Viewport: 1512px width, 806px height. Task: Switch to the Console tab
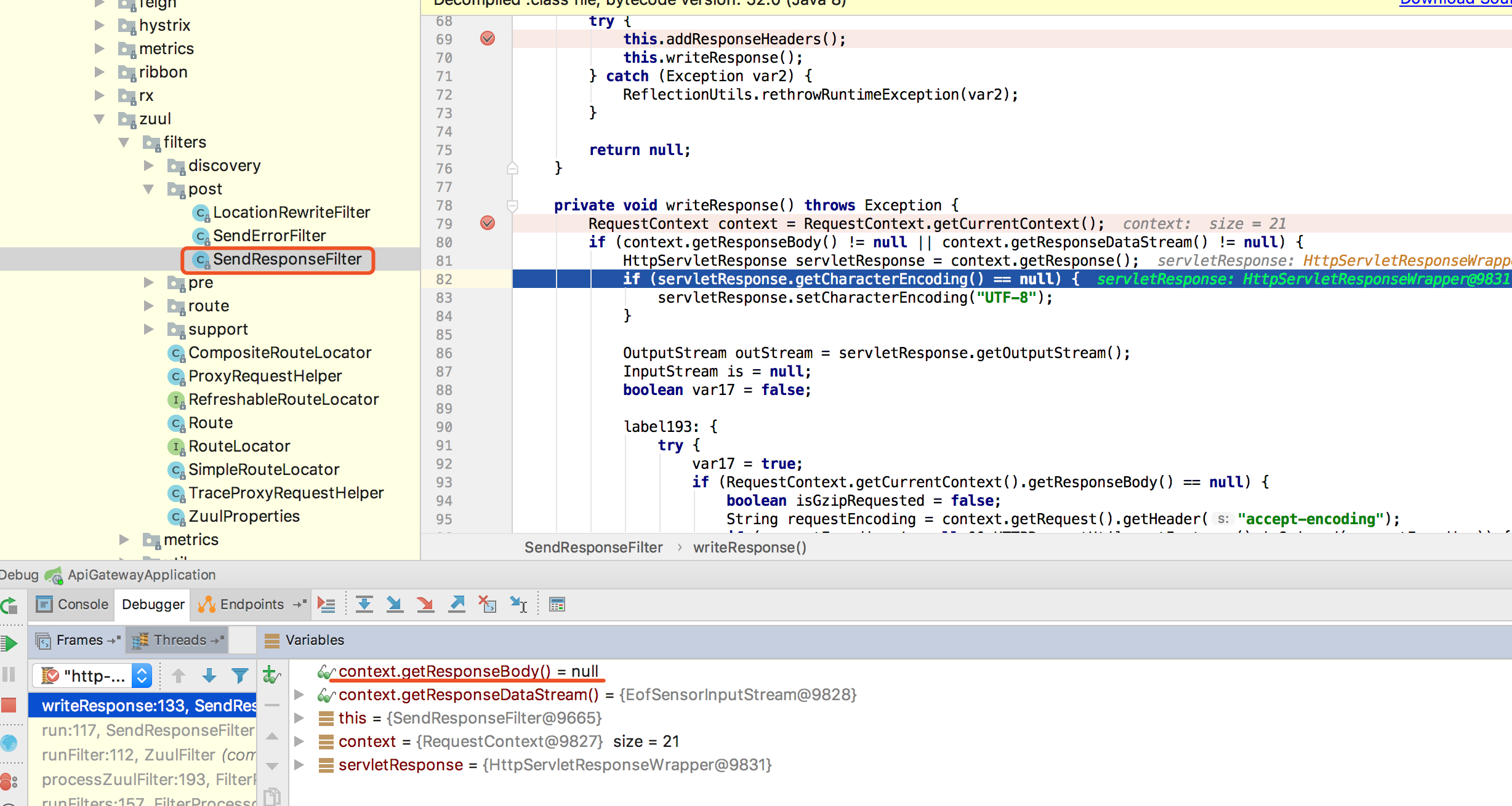pyautogui.click(x=72, y=604)
